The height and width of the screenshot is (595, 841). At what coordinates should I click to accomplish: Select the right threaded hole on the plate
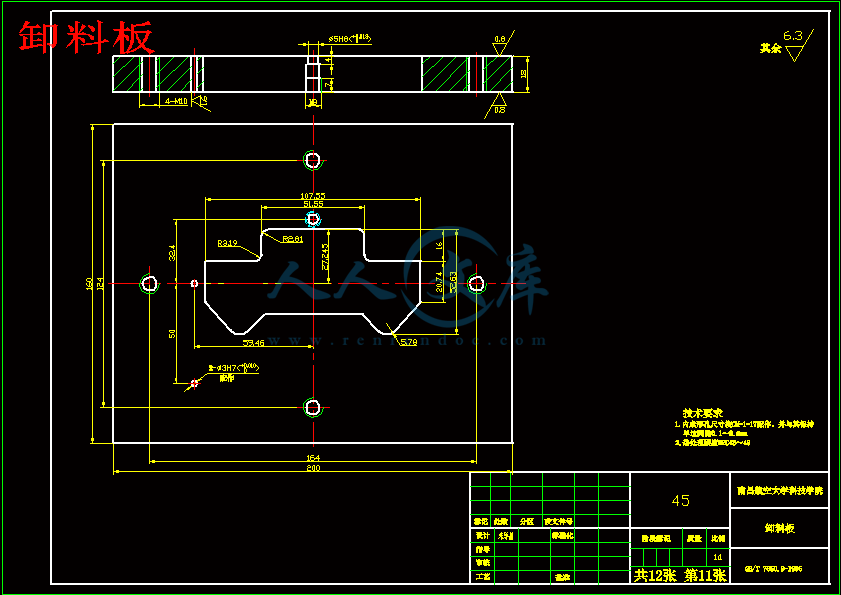[x=475, y=283]
